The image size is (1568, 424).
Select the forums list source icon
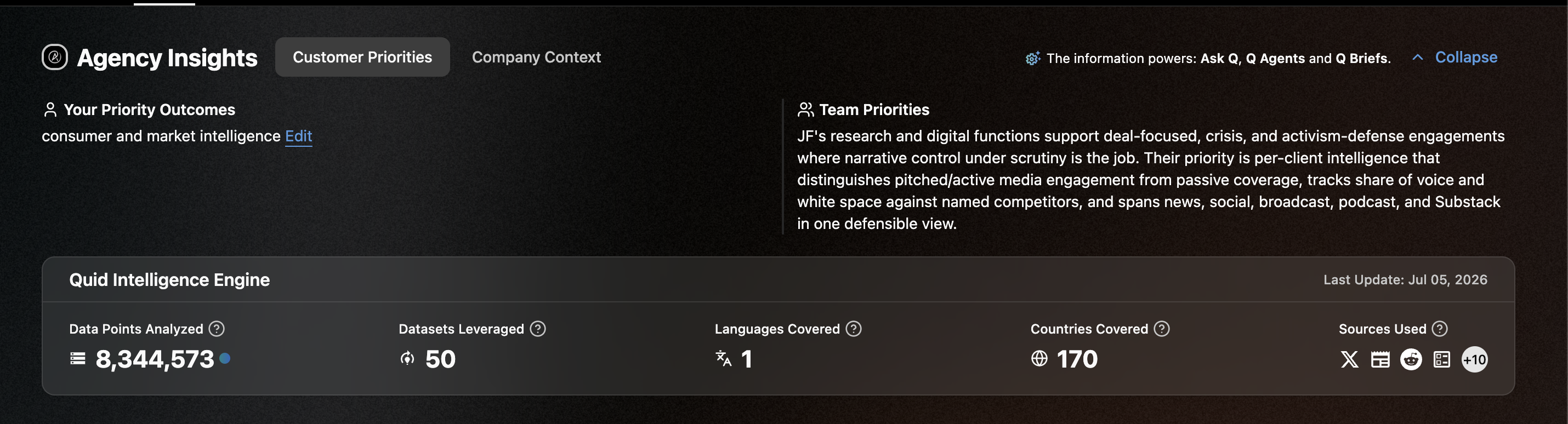coord(1442,359)
